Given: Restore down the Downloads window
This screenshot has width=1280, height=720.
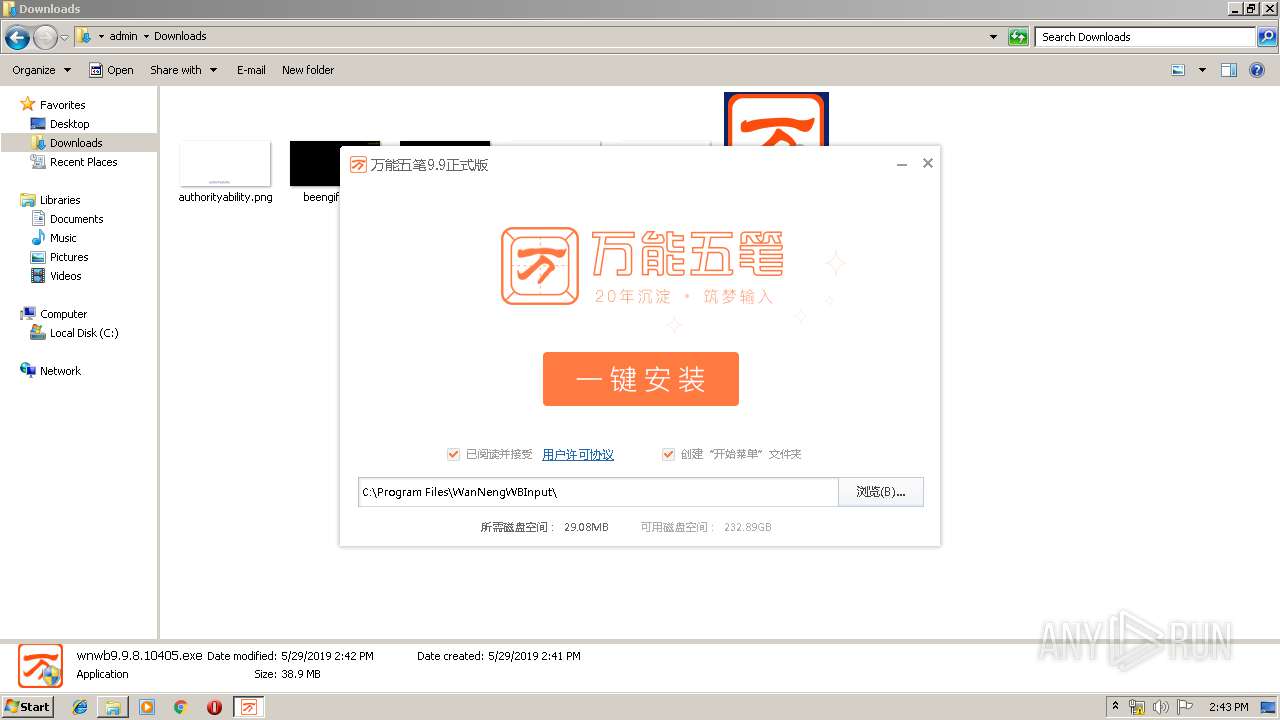Looking at the screenshot, I should tap(1251, 8).
